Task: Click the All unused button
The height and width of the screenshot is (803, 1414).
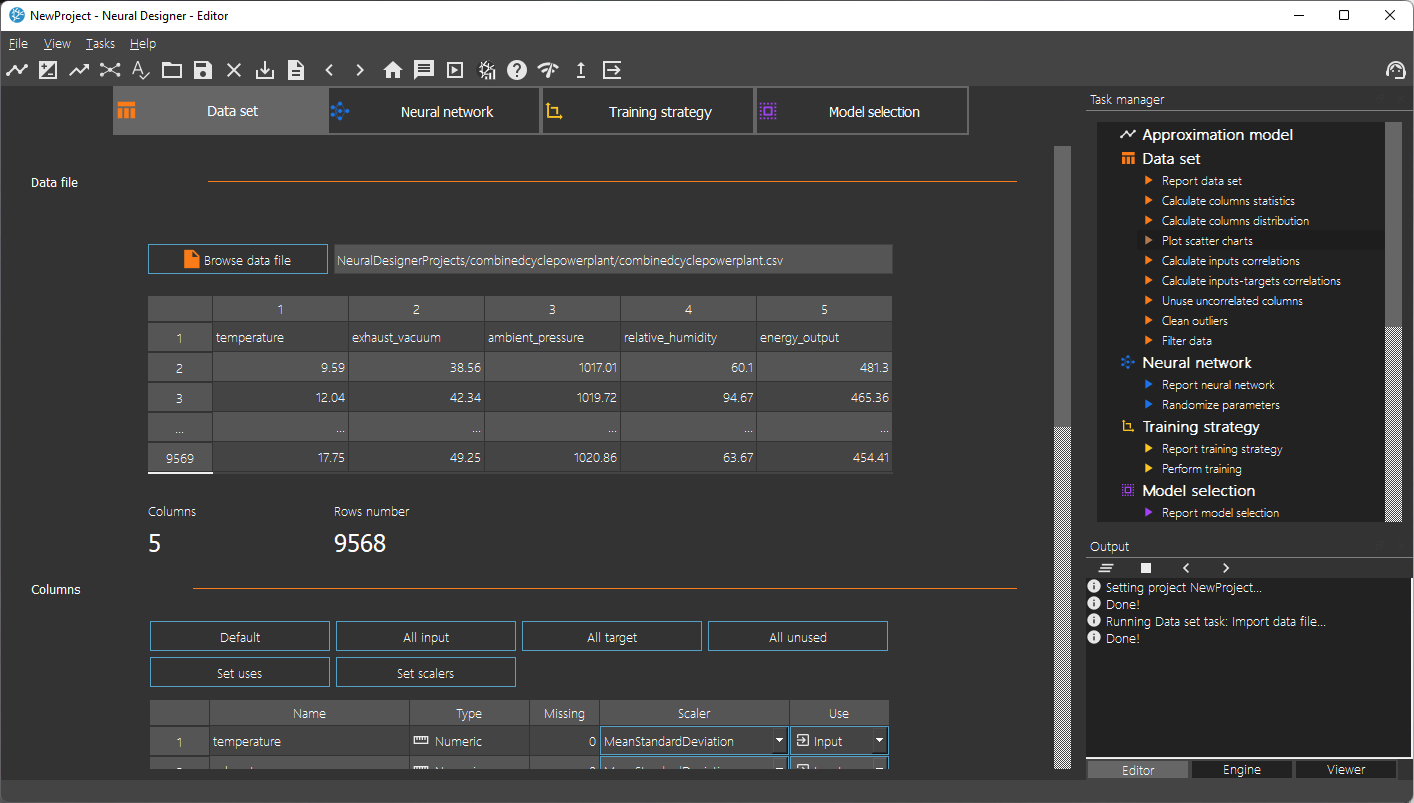Action: pyautogui.click(x=797, y=637)
